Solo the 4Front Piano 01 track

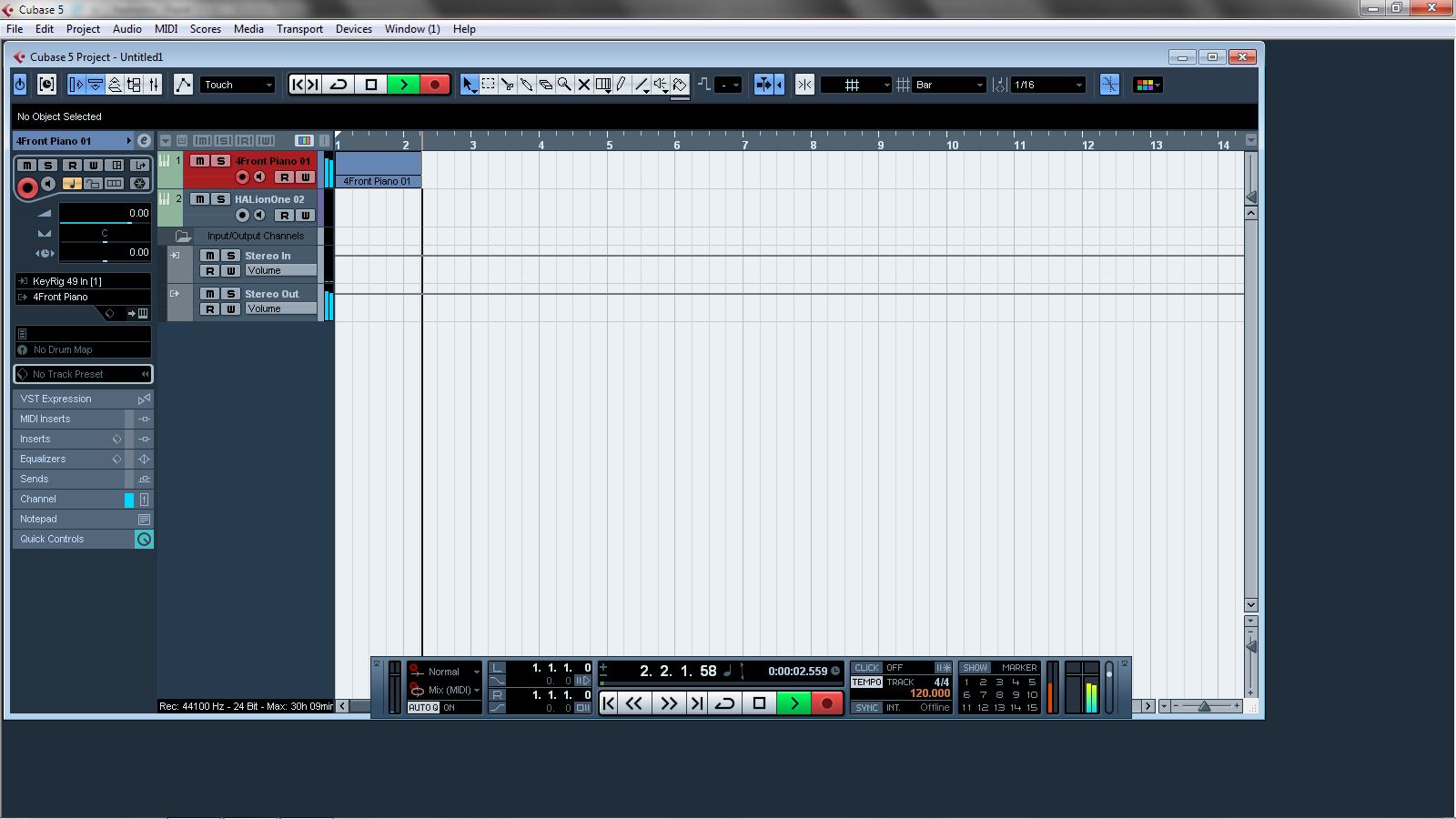220,161
